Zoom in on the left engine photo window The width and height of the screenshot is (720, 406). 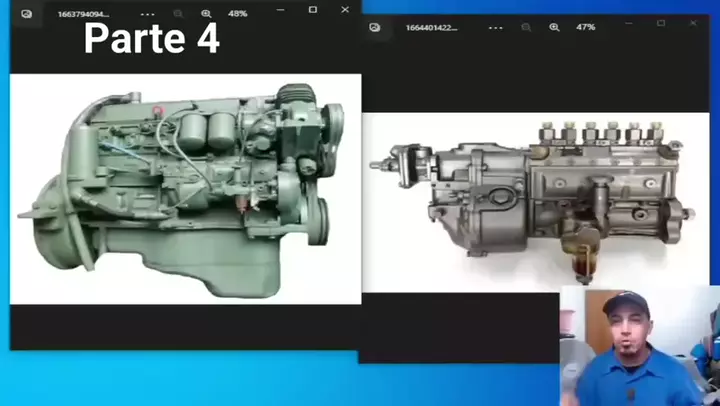click(x=206, y=14)
